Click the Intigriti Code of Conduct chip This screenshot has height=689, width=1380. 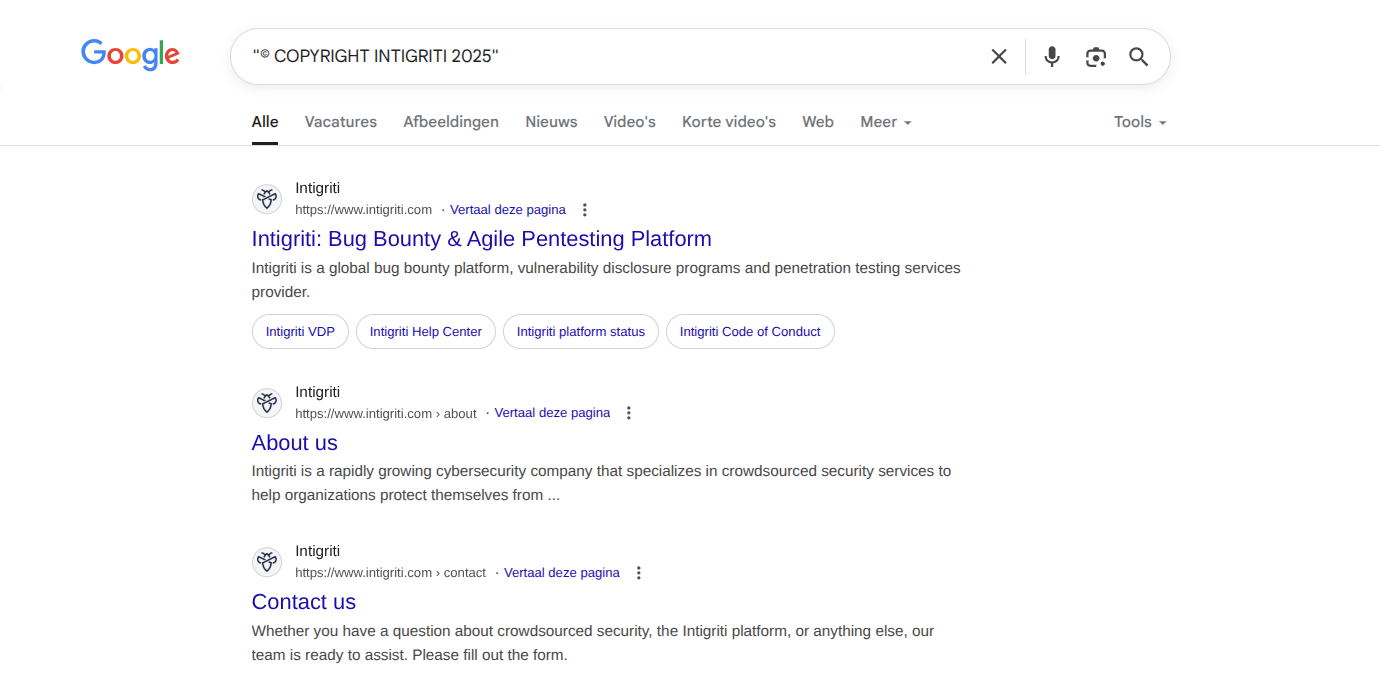750,332
